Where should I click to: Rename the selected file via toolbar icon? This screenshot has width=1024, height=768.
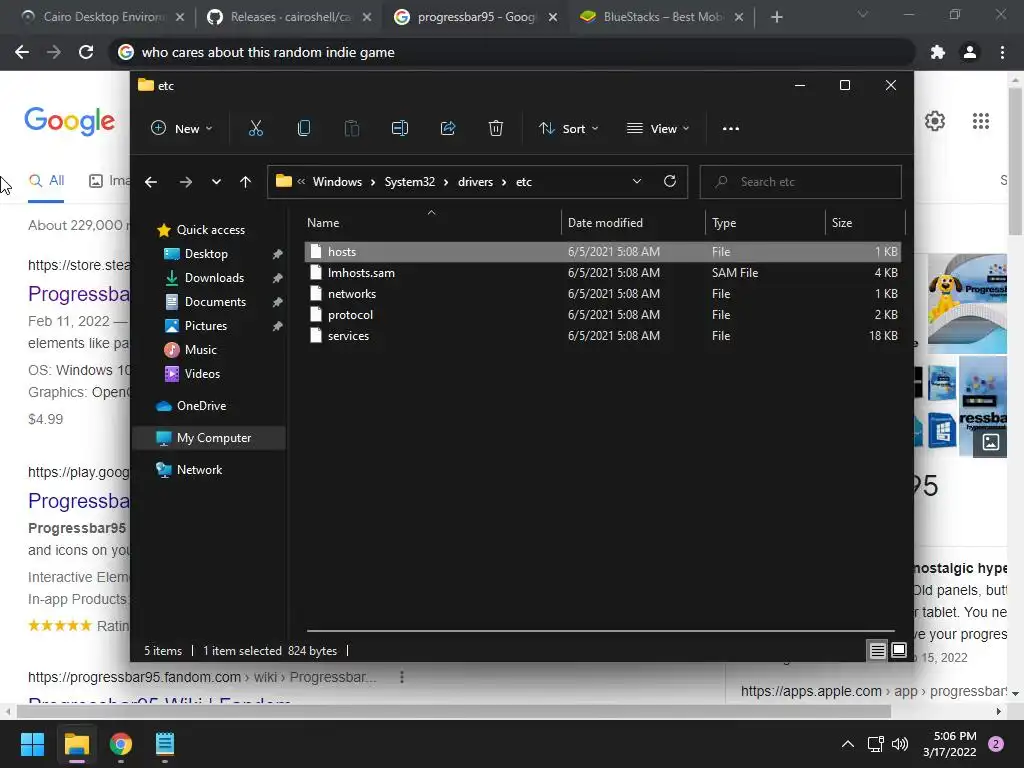click(x=400, y=129)
